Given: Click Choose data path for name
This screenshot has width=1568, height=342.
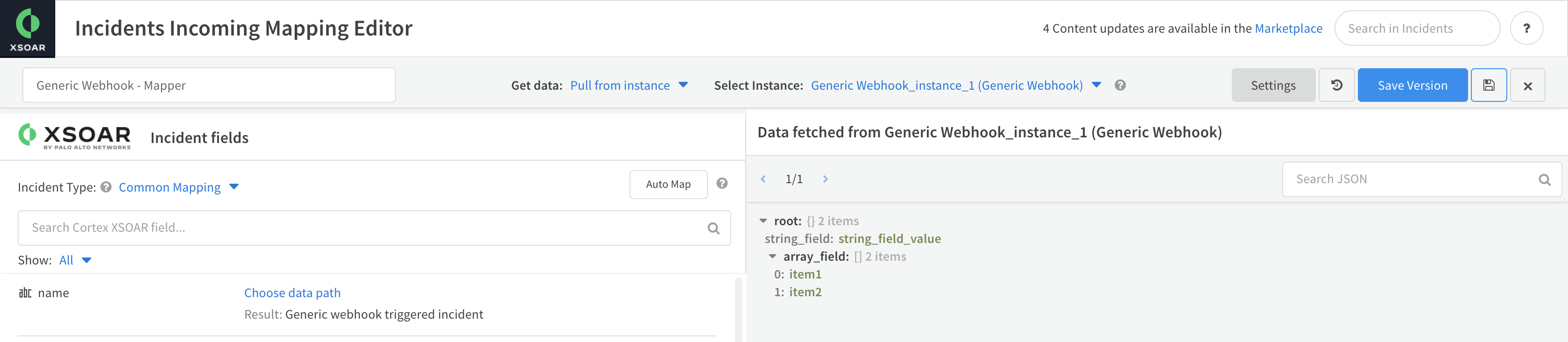Looking at the screenshot, I should click(x=292, y=292).
